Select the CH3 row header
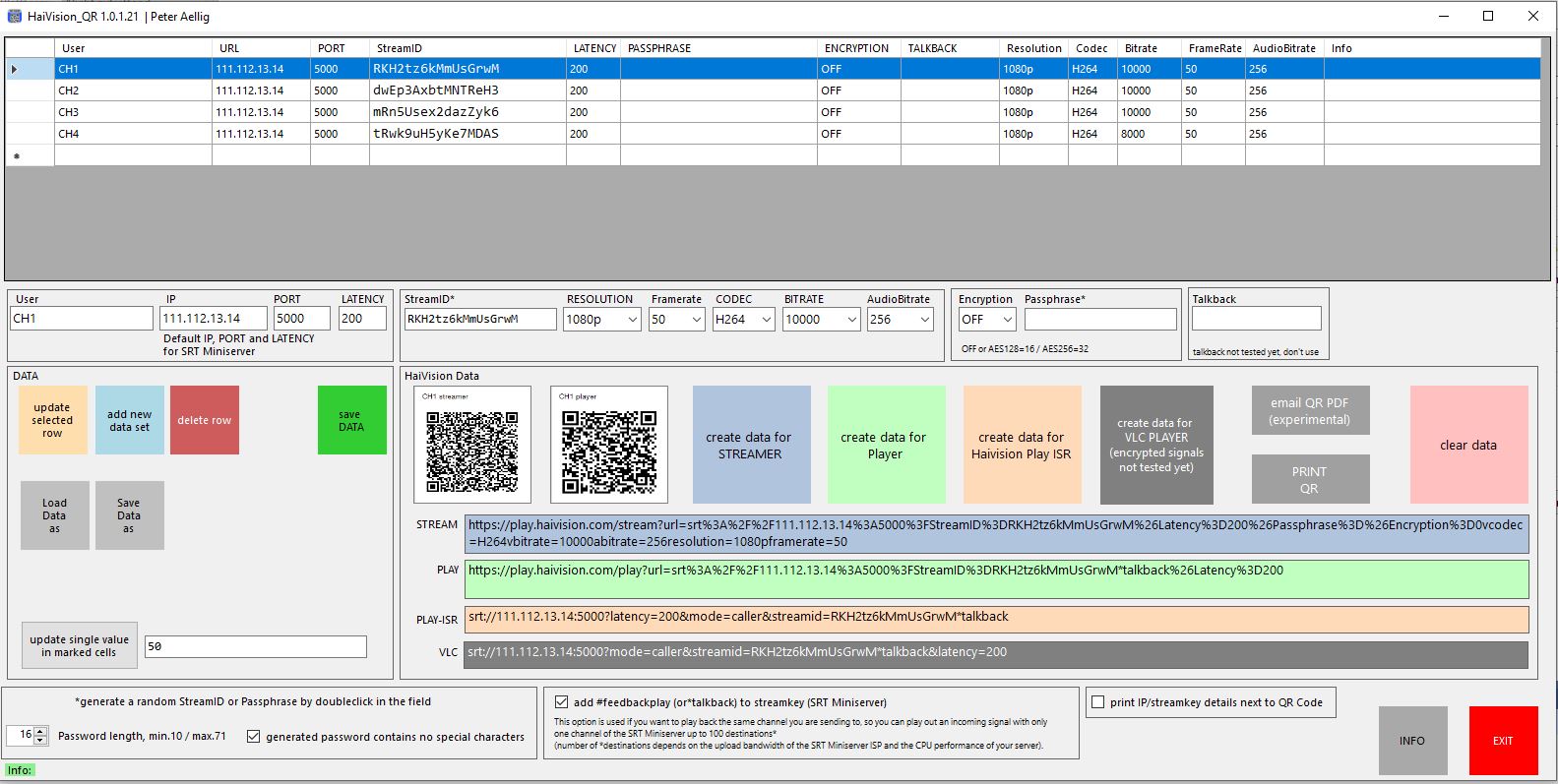This screenshot has width=1558, height=784. click(x=29, y=112)
